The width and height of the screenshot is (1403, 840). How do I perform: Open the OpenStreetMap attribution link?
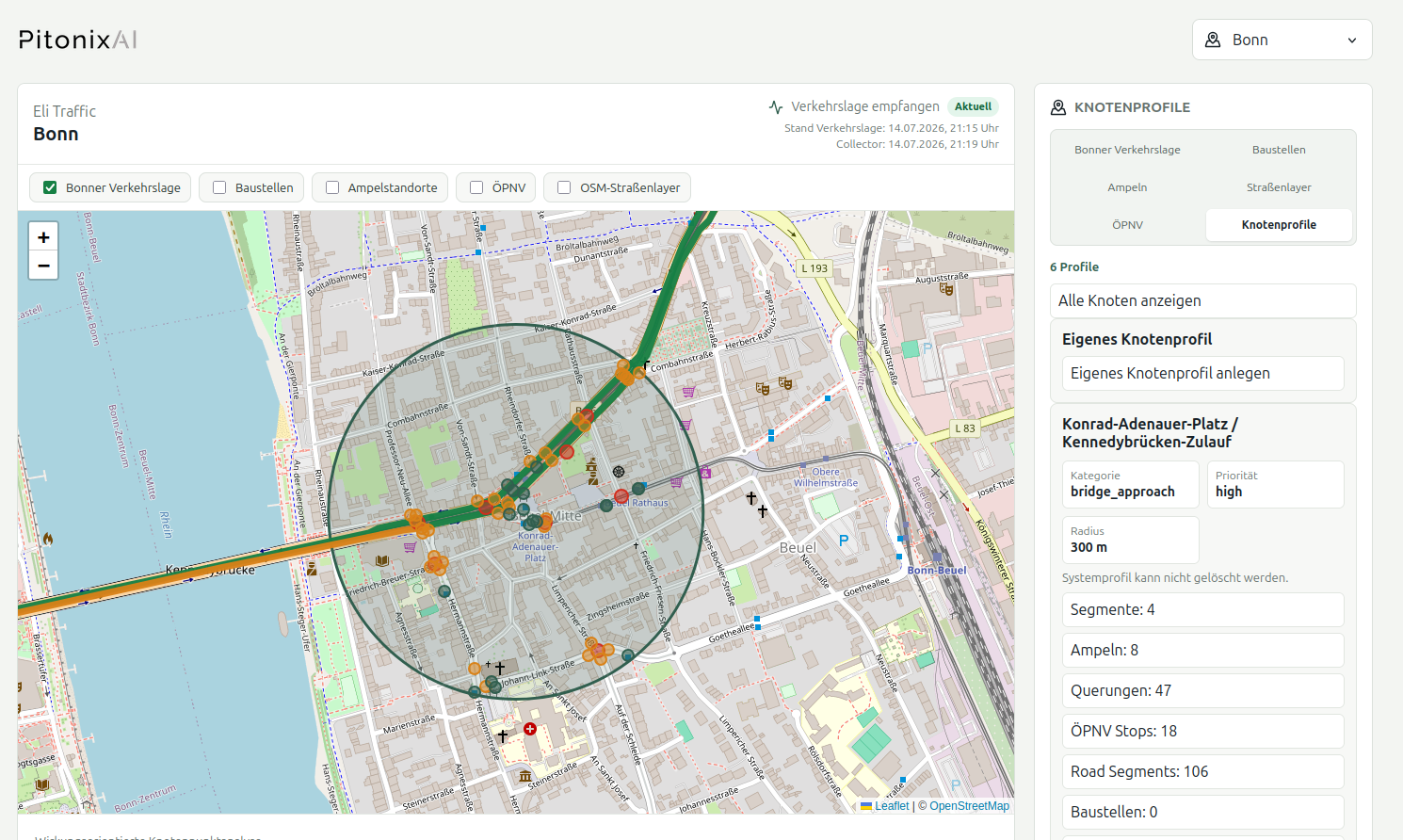coord(969,806)
